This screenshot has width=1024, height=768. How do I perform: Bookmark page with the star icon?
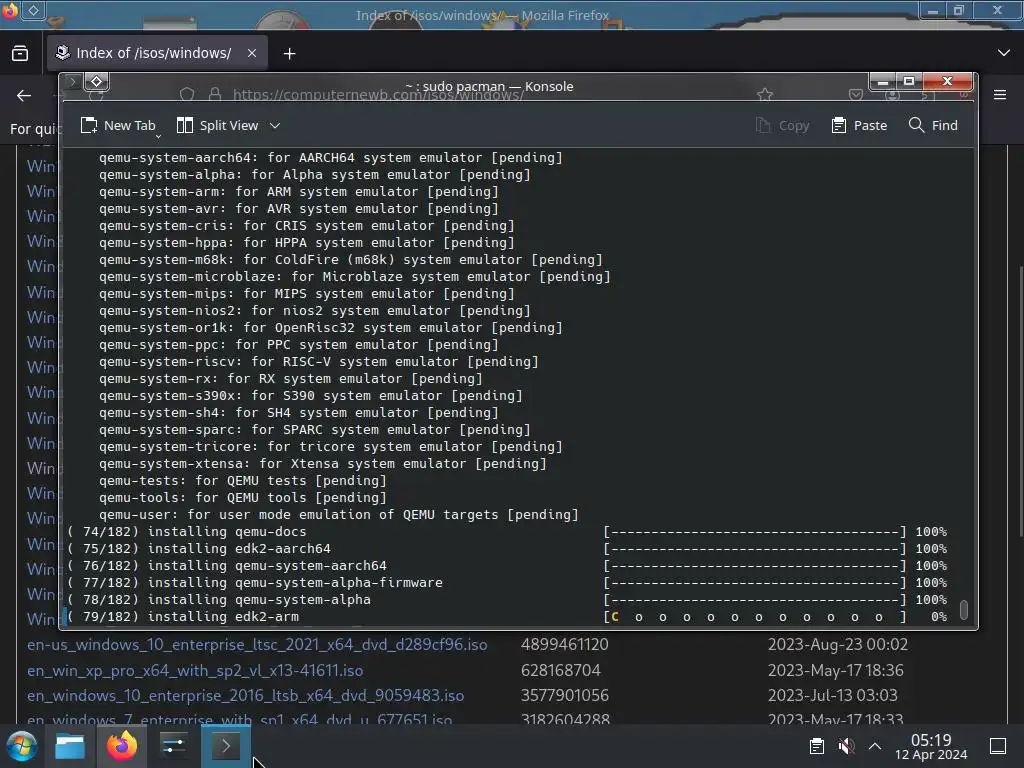(765, 95)
